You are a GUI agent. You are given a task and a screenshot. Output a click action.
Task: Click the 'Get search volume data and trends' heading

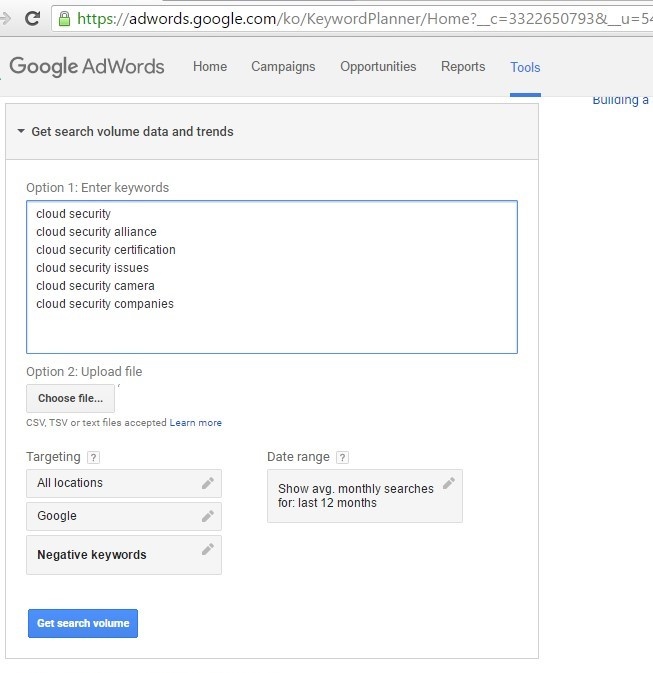pyautogui.click(x=132, y=131)
